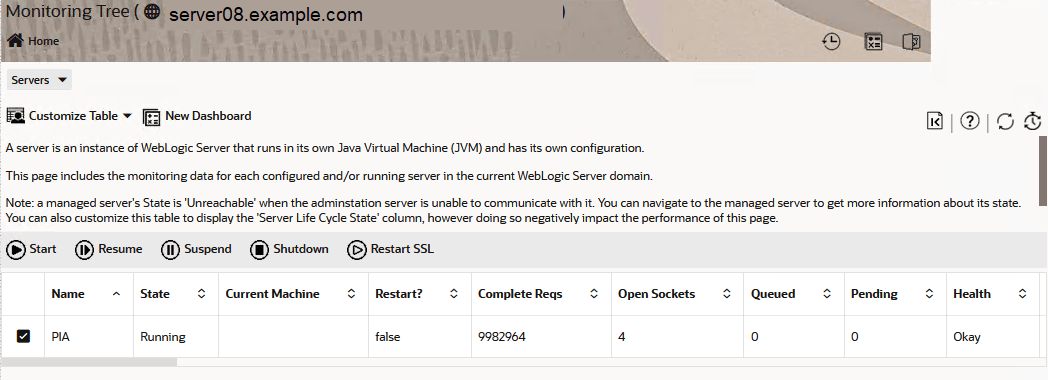Screen dimensions: 1048x380
Task: Click the Customize Table icon
Action: (x=15, y=116)
